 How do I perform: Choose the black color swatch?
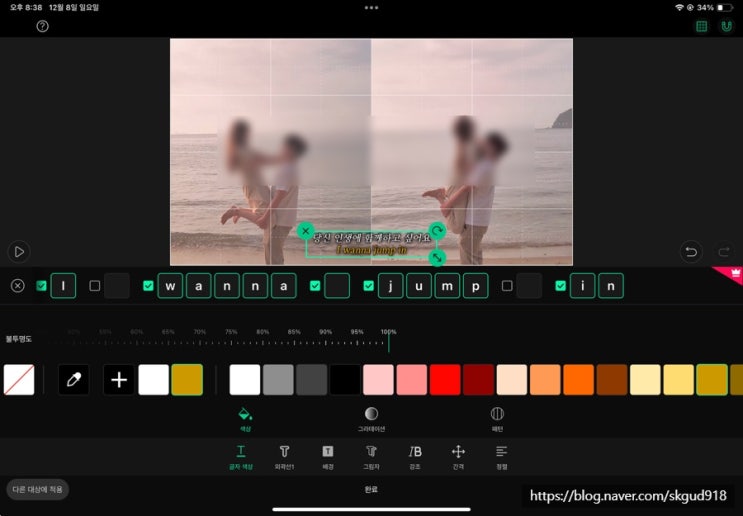pos(345,380)
